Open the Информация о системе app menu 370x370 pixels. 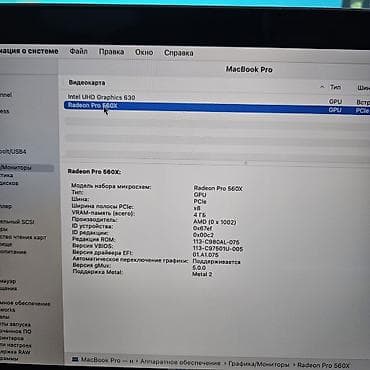click(x=29, y=51)
